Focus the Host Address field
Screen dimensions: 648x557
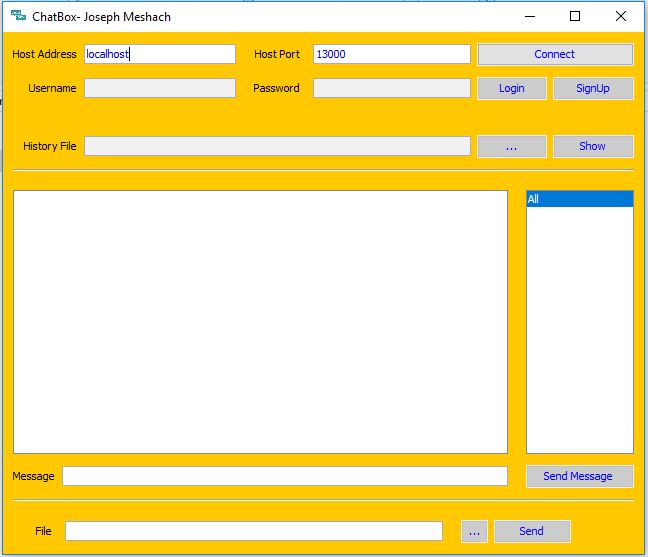[160, 54]
